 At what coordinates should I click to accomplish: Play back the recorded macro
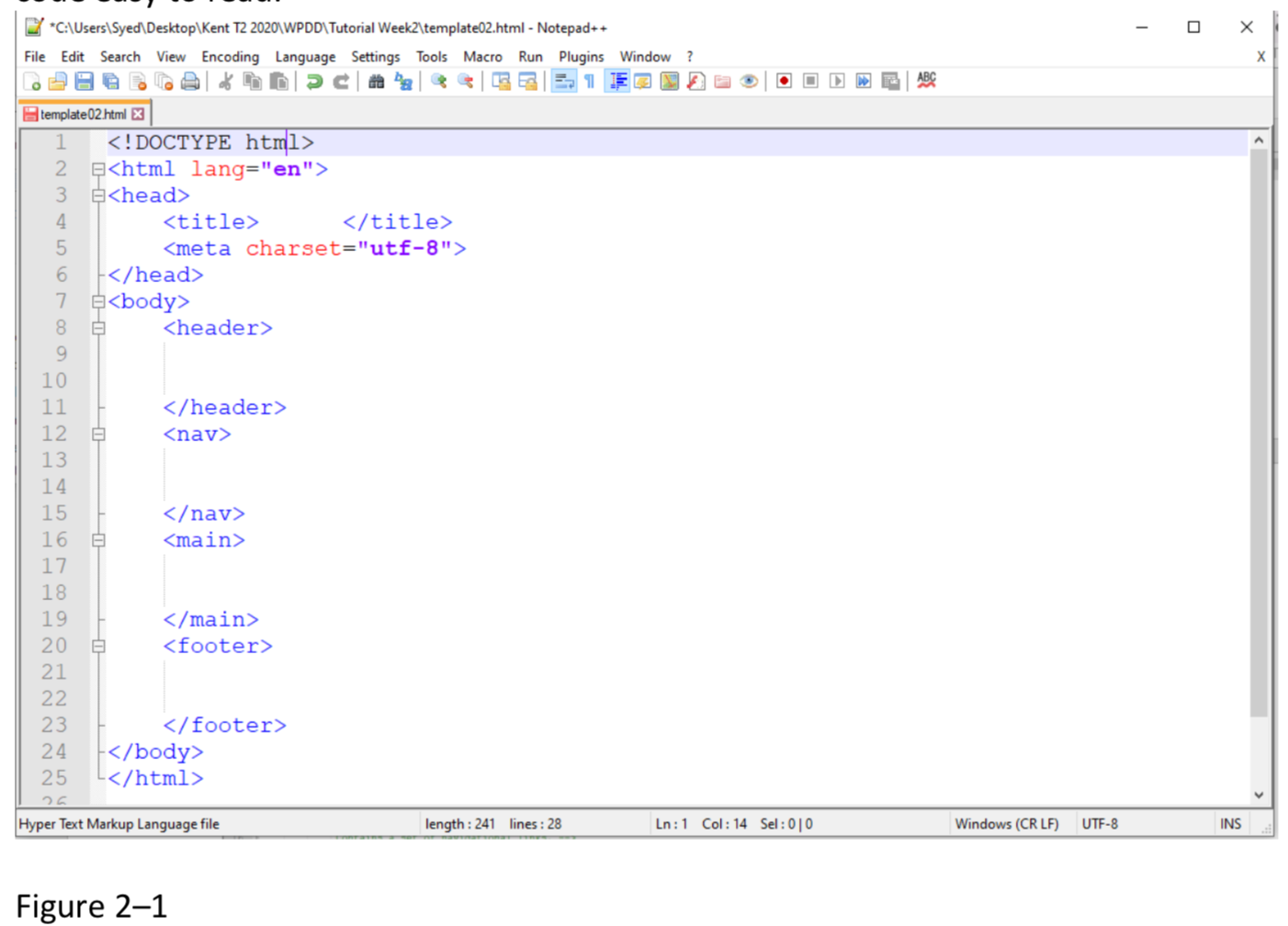[x=837, y=82]
